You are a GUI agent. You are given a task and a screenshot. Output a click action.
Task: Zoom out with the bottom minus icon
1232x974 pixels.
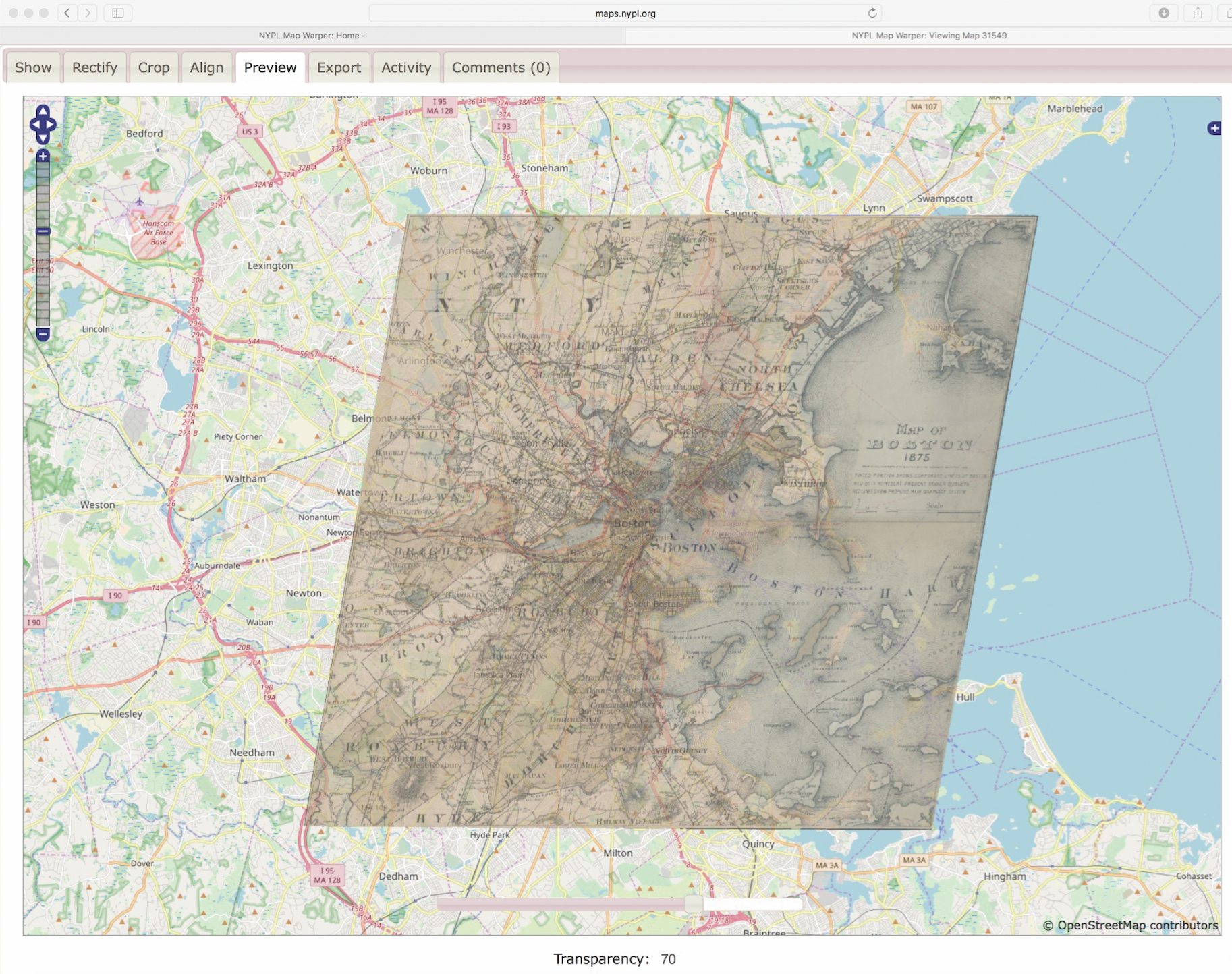tap(43, 333)
